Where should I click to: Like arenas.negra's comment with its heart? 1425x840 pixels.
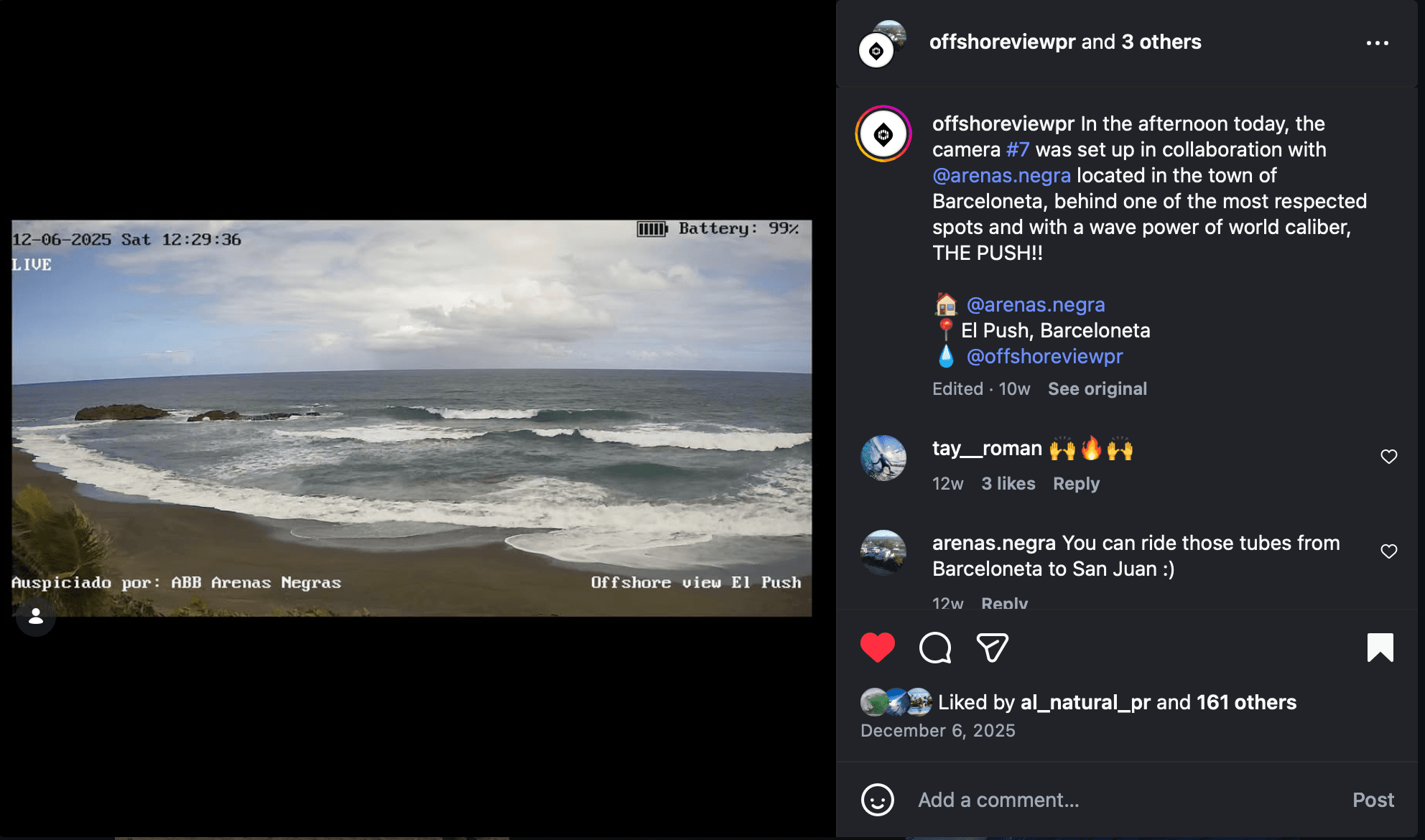pos(1389,551)
